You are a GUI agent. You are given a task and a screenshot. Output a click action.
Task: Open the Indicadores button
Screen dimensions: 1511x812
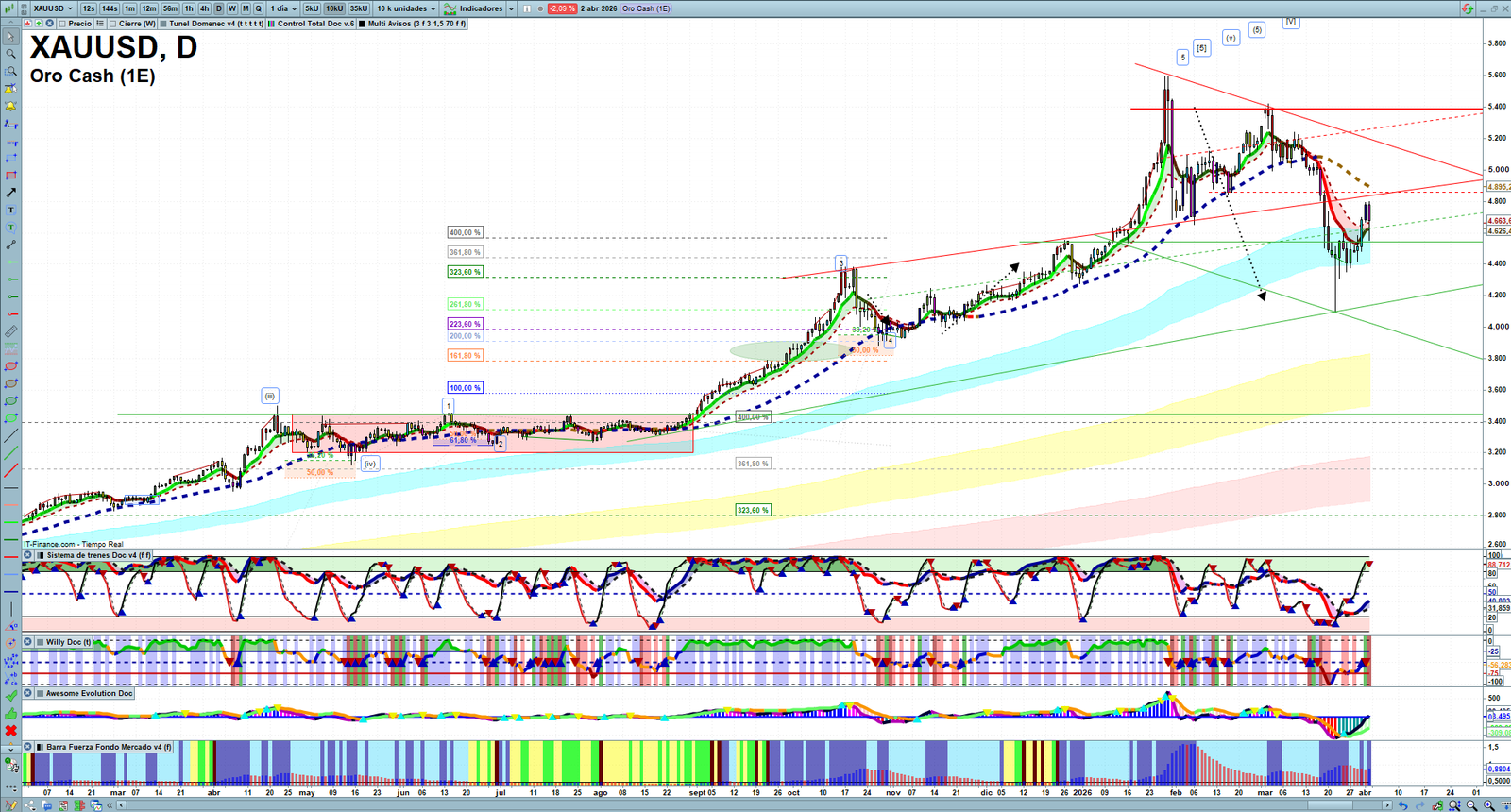480,8
